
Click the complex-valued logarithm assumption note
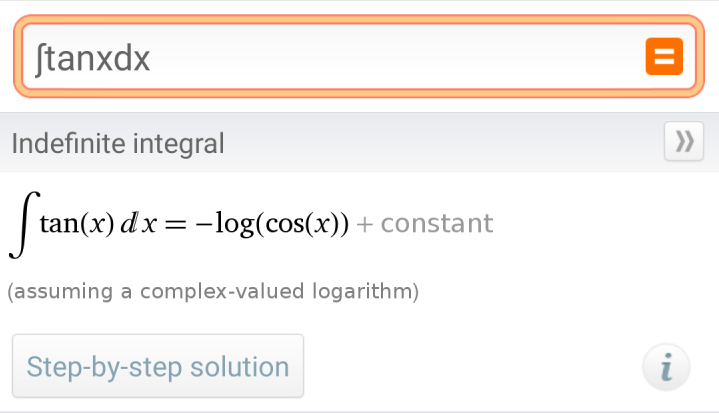tap(212, 292)
